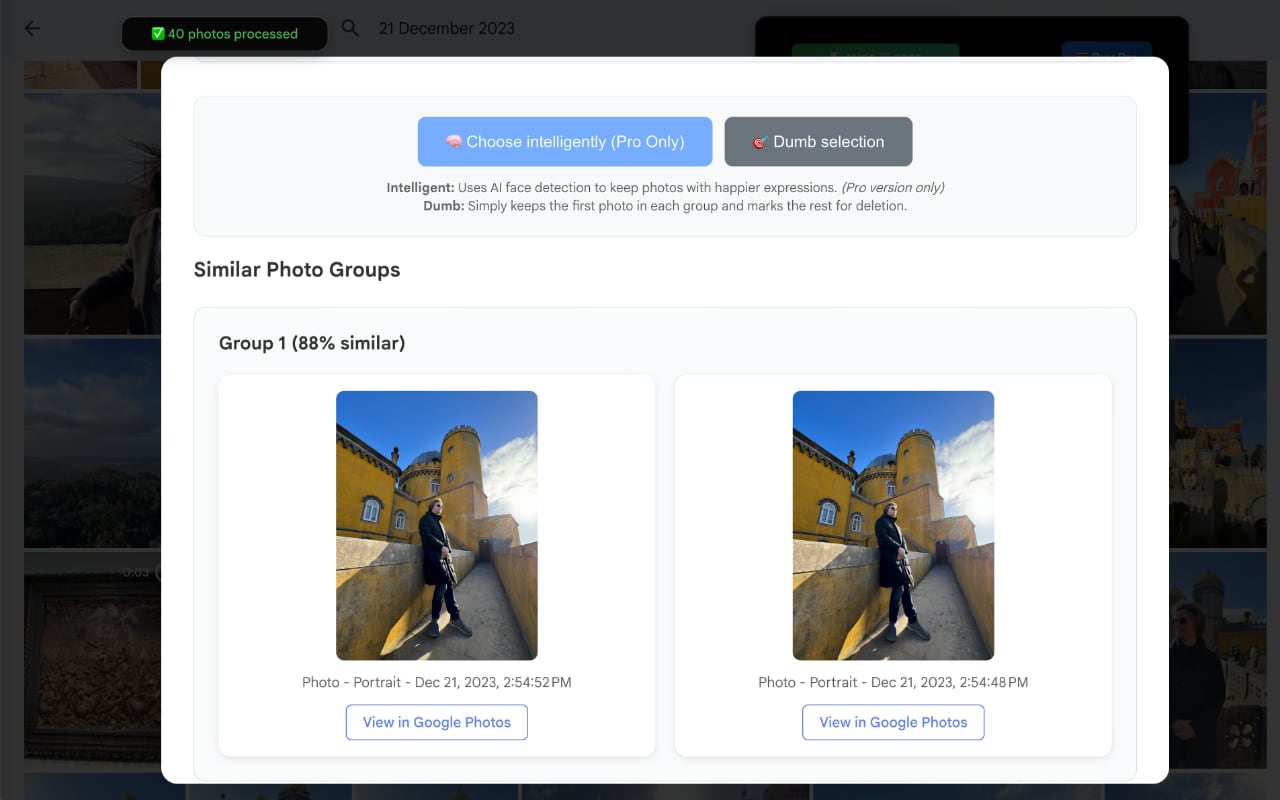Select the 'Group 1 (88% similar)' header
The width and height of the screenshot is (1280, 800).
tap(311, 343)
